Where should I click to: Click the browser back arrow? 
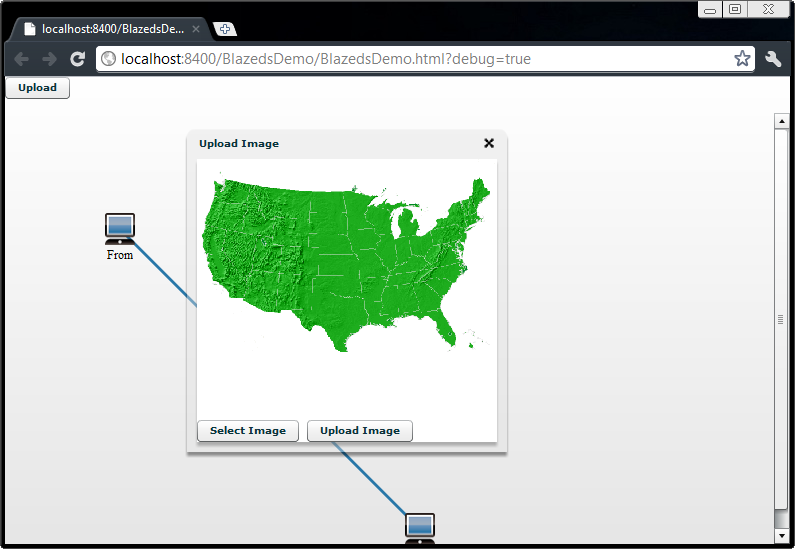[x=21, y=59]
